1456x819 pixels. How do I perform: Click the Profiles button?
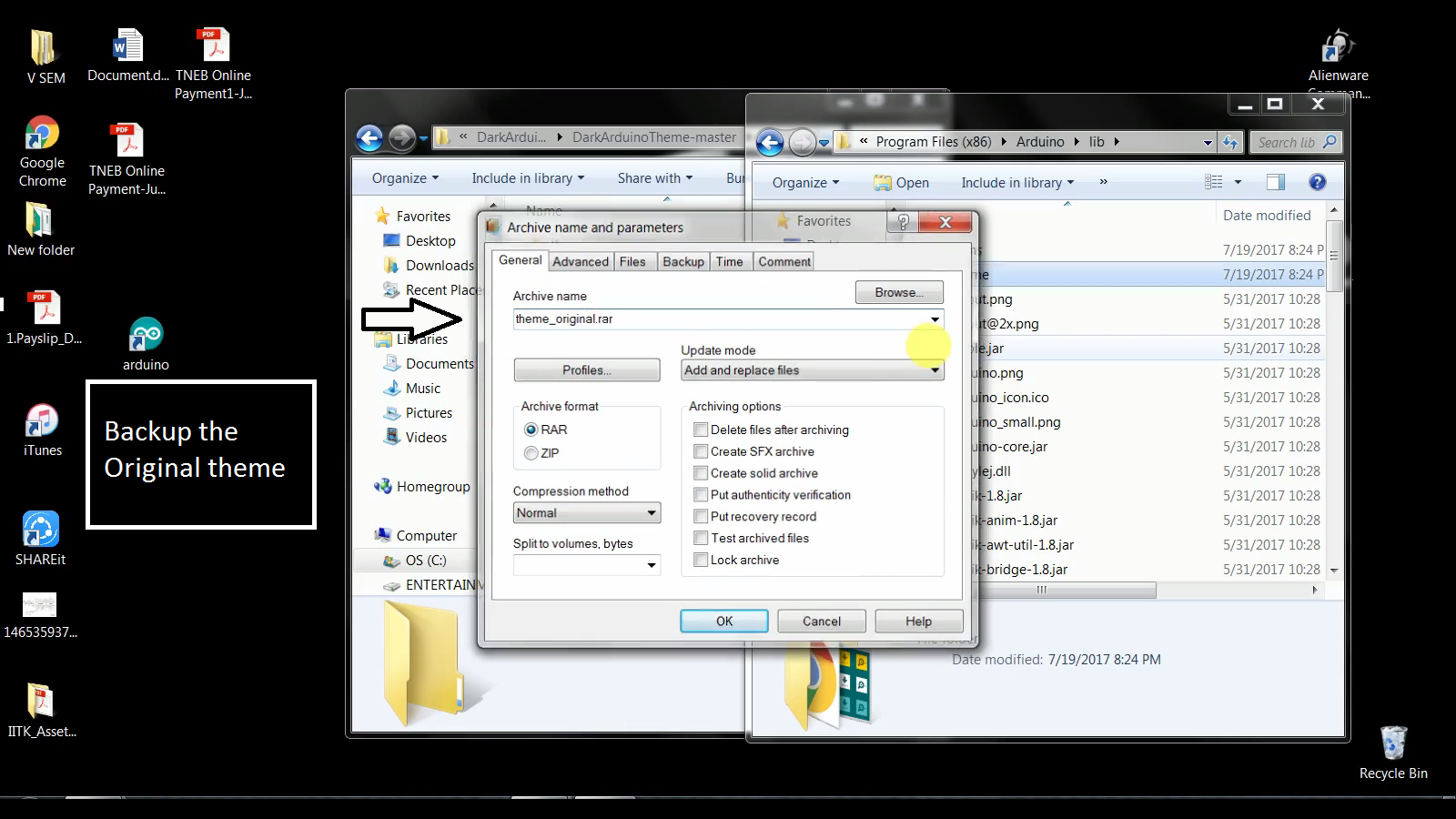(x=586, y=369)
